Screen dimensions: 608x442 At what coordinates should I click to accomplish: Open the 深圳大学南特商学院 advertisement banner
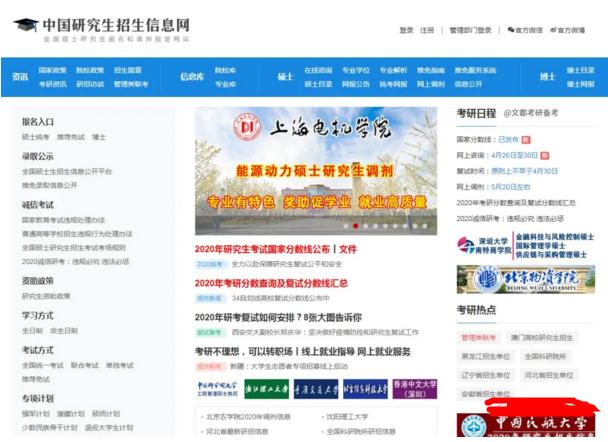[526, 246]
